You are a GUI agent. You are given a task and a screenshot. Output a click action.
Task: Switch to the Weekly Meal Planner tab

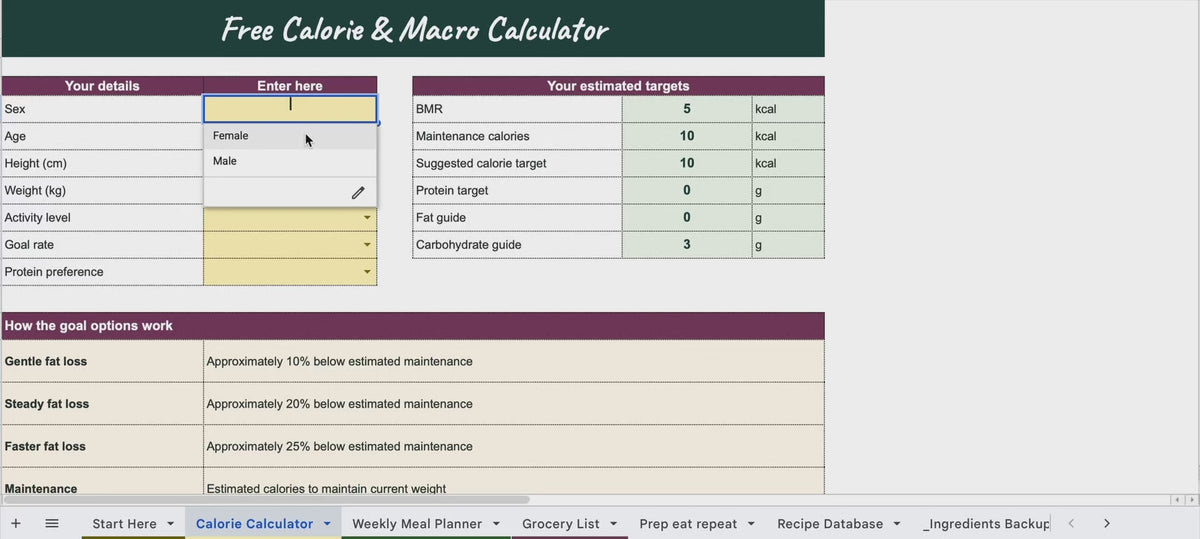417,524
